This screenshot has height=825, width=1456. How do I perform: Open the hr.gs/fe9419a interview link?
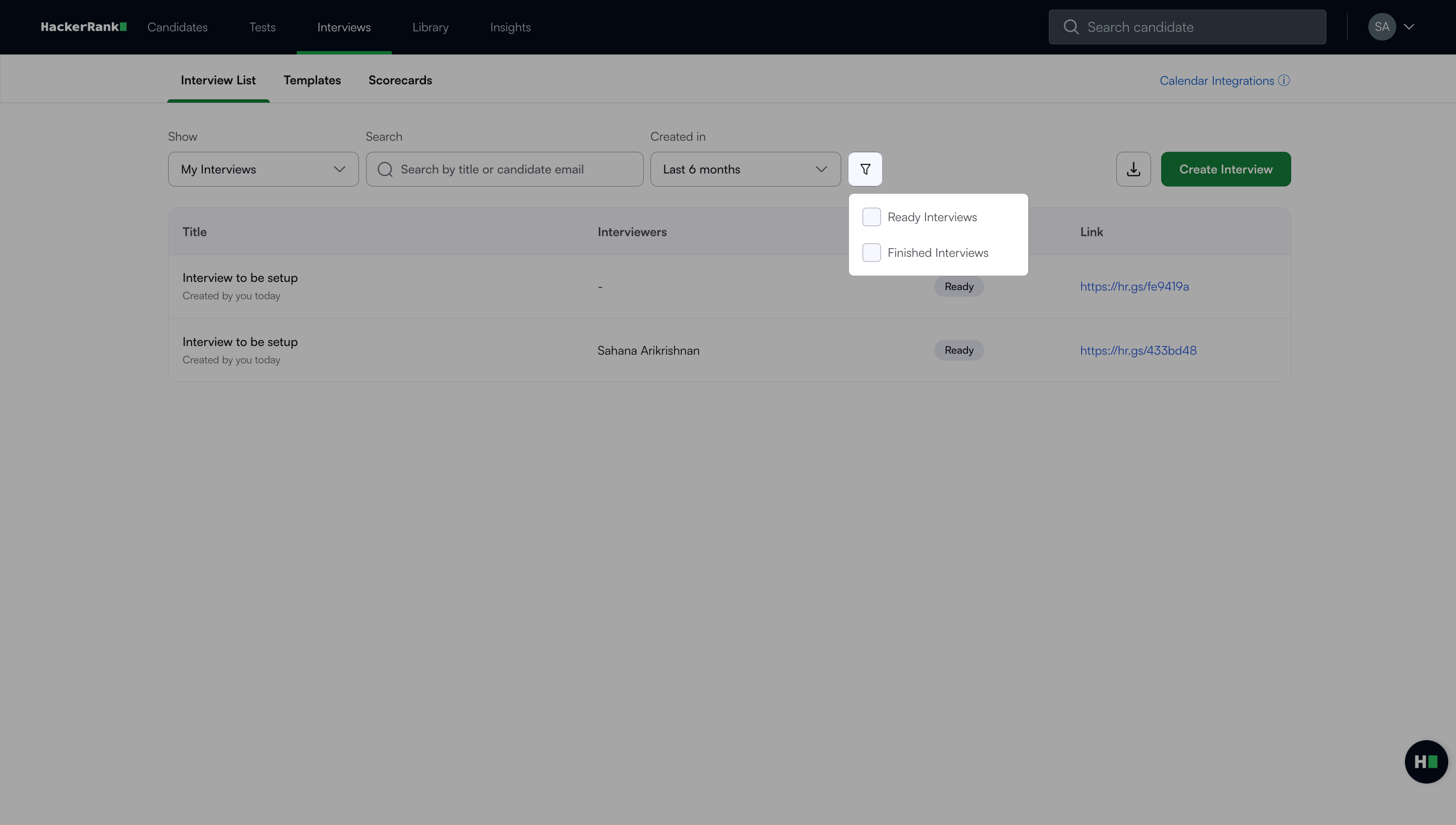click(1134, 286)
